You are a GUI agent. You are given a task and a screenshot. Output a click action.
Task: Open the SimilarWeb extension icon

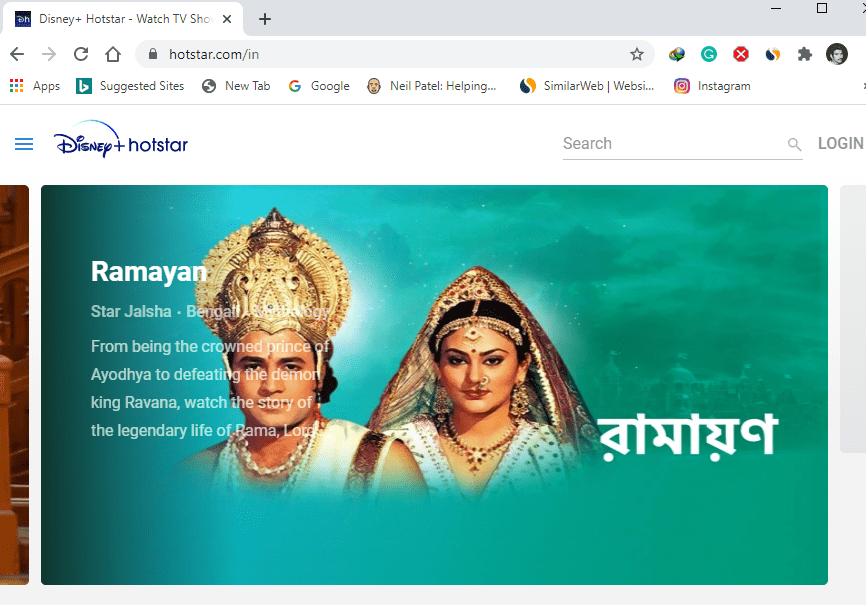(x=773, y=54)
